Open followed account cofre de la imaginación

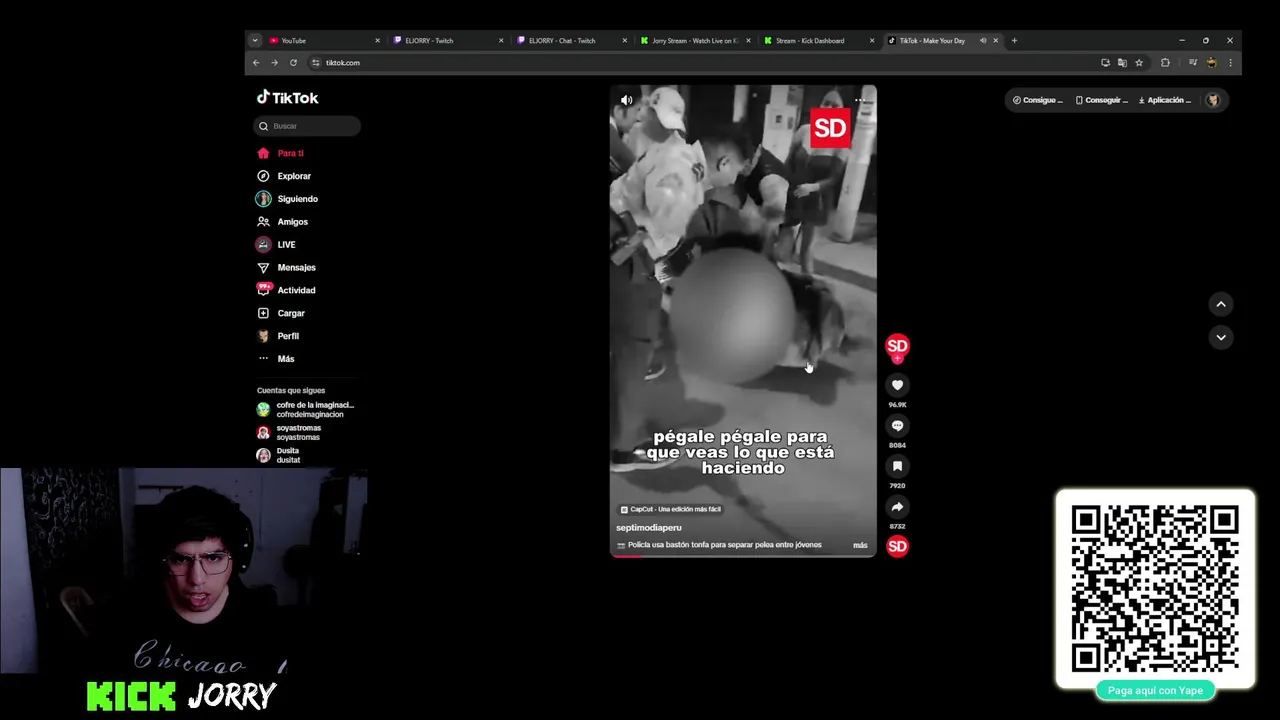tap(305, 410)
